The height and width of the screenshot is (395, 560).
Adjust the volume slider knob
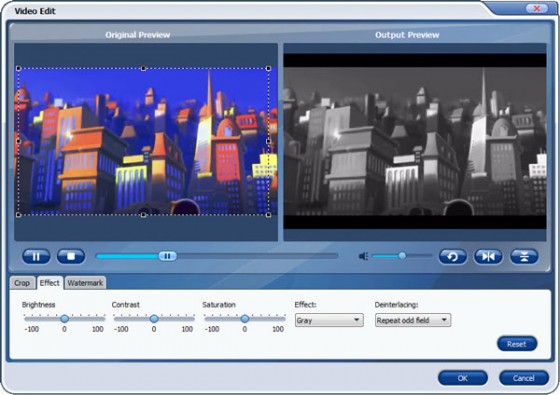tap(402, 256)
